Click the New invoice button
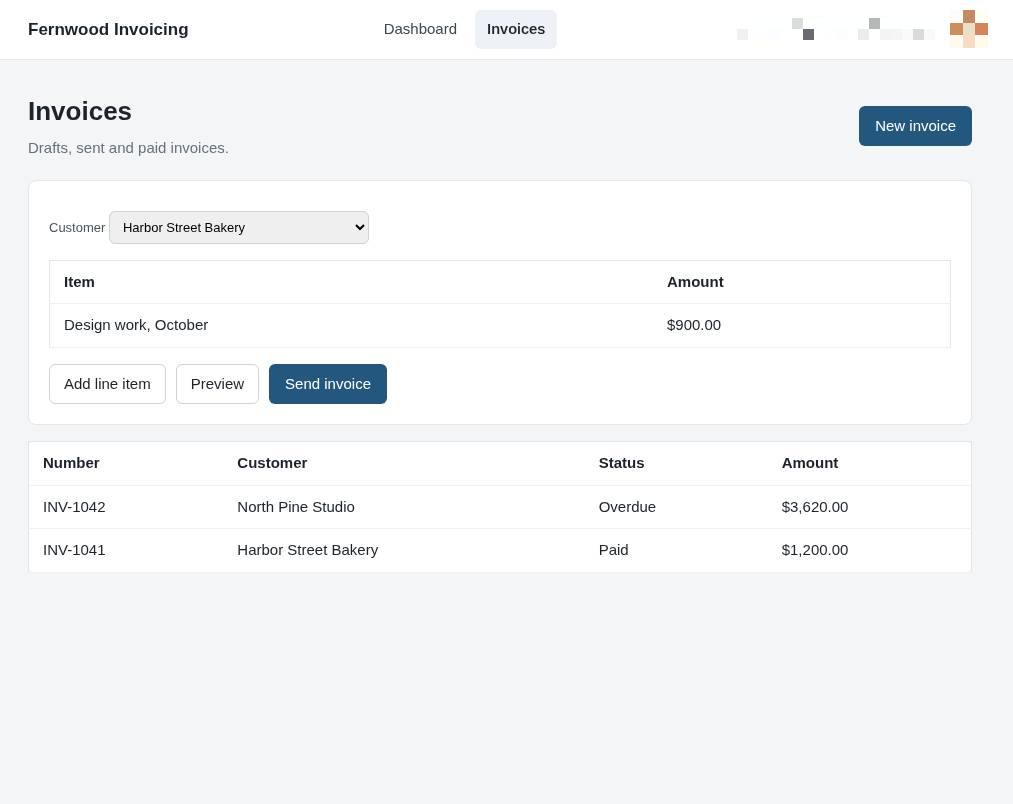Screen dimensions: 1013x804 915,126
